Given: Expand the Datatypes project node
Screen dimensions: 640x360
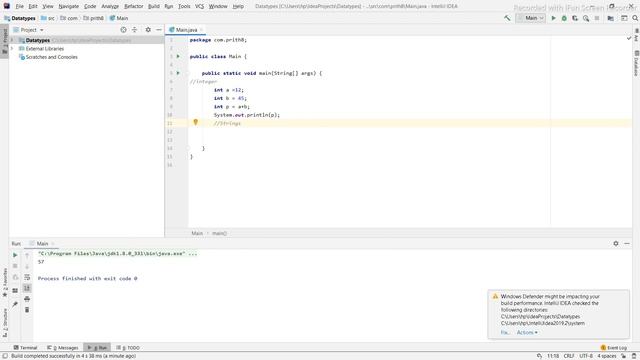Looking at the screenshot, I should tap(12, 40).
